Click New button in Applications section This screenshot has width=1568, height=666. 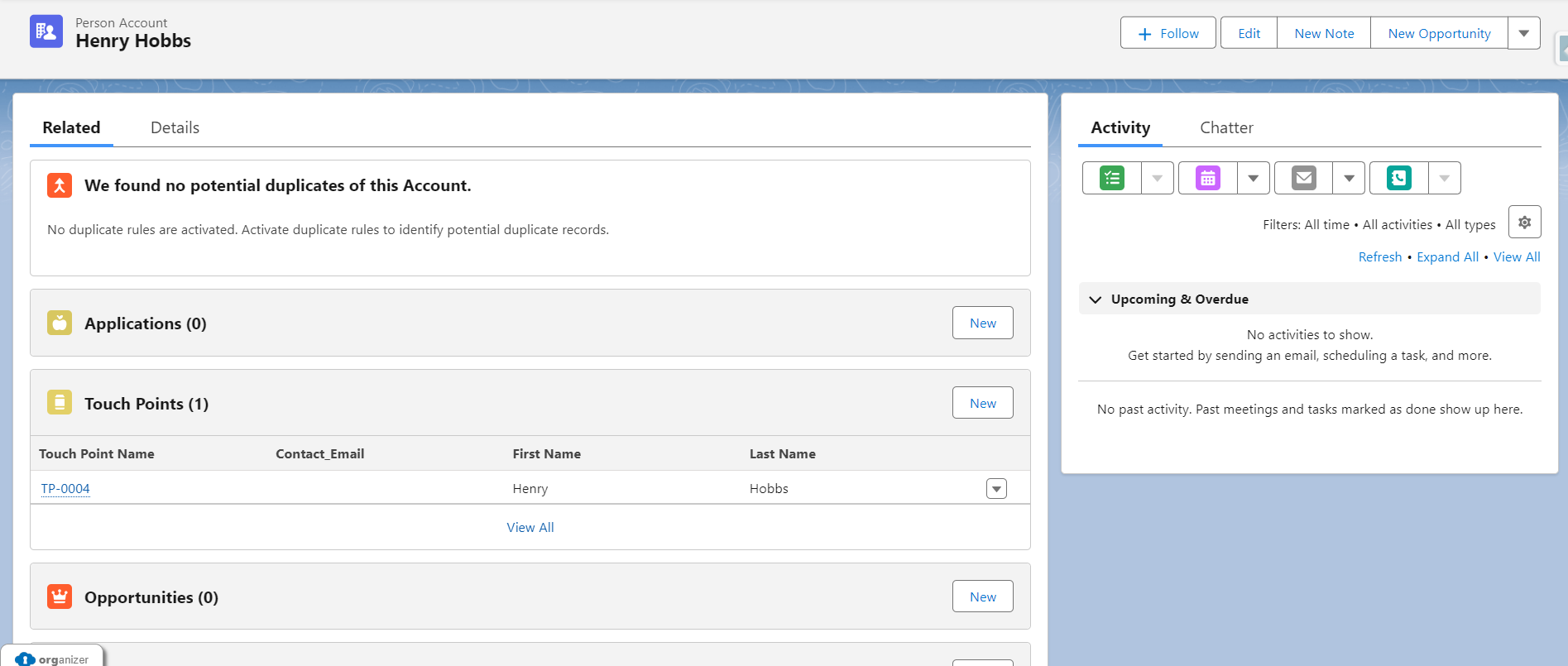(982, 323)
